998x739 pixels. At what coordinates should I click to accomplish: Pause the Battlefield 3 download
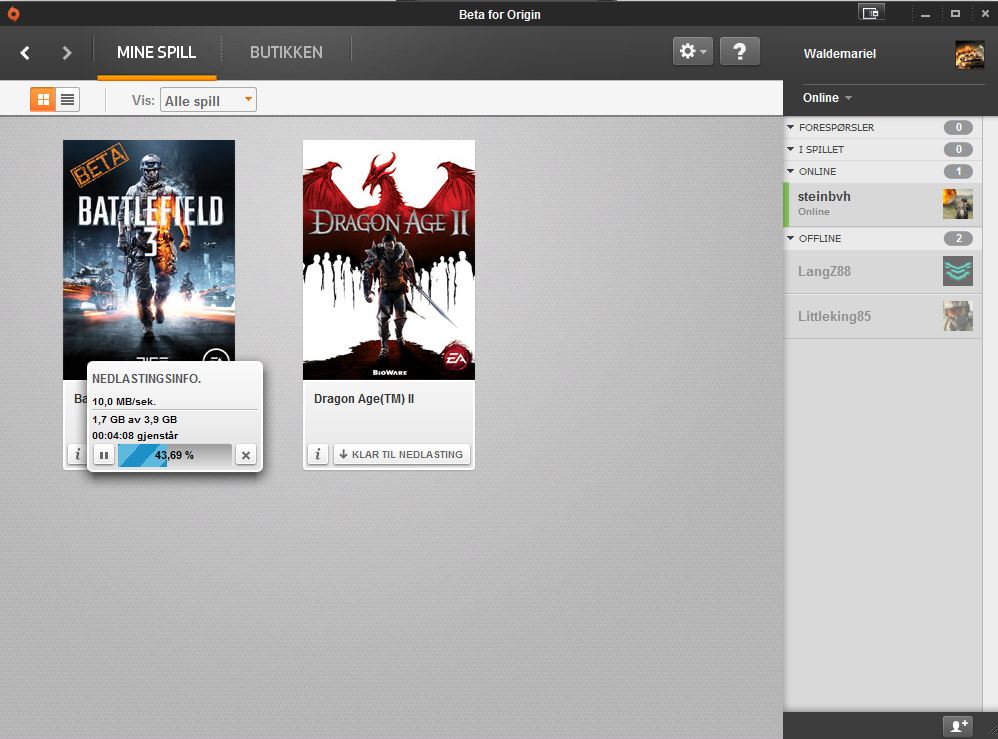coord(103,455)
